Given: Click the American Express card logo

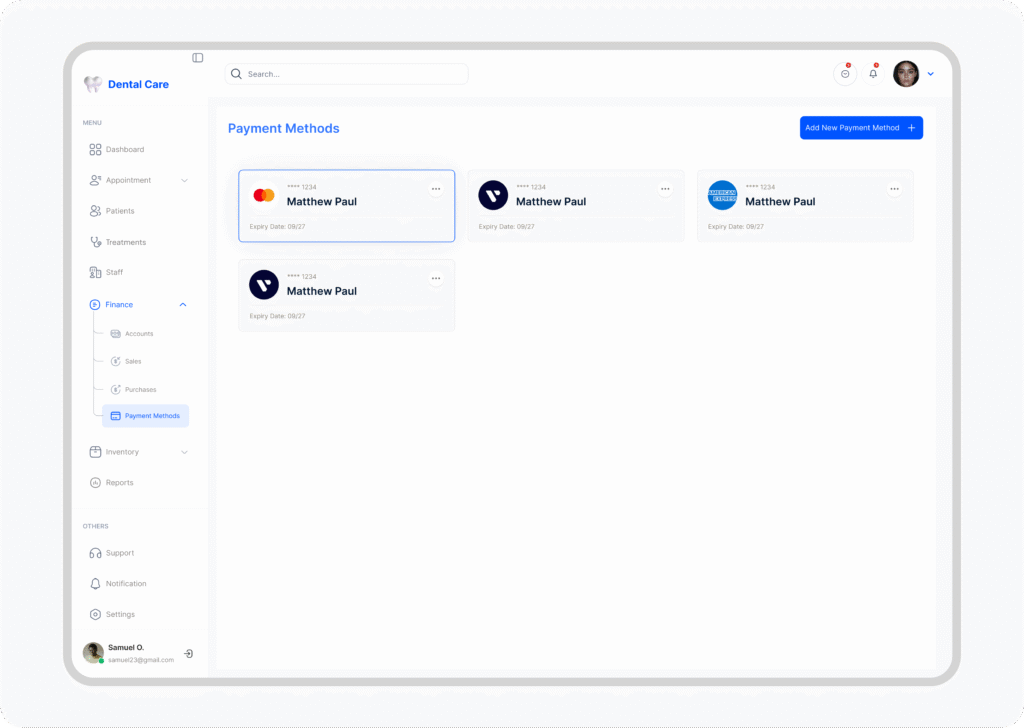Looking at the screenshot, I should pyautogui.click(x=722, y=195).
